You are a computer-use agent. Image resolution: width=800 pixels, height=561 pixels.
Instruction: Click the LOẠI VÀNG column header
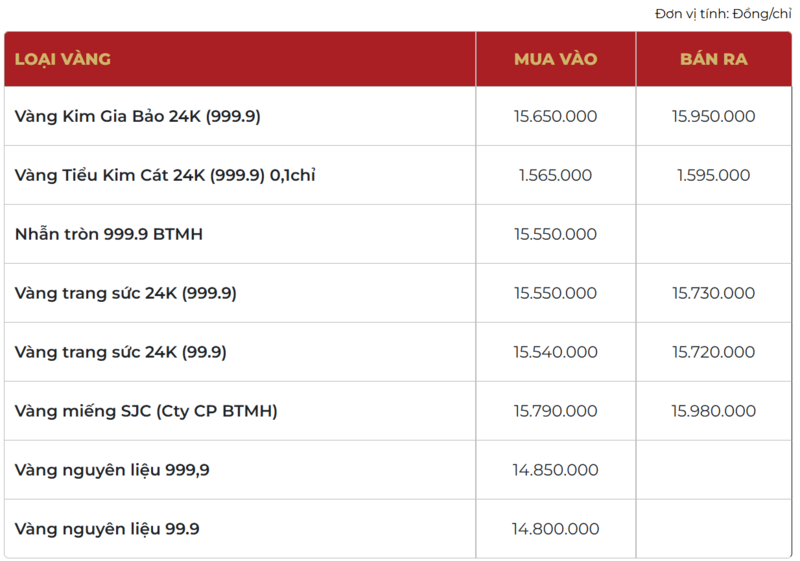pos(63,59)
